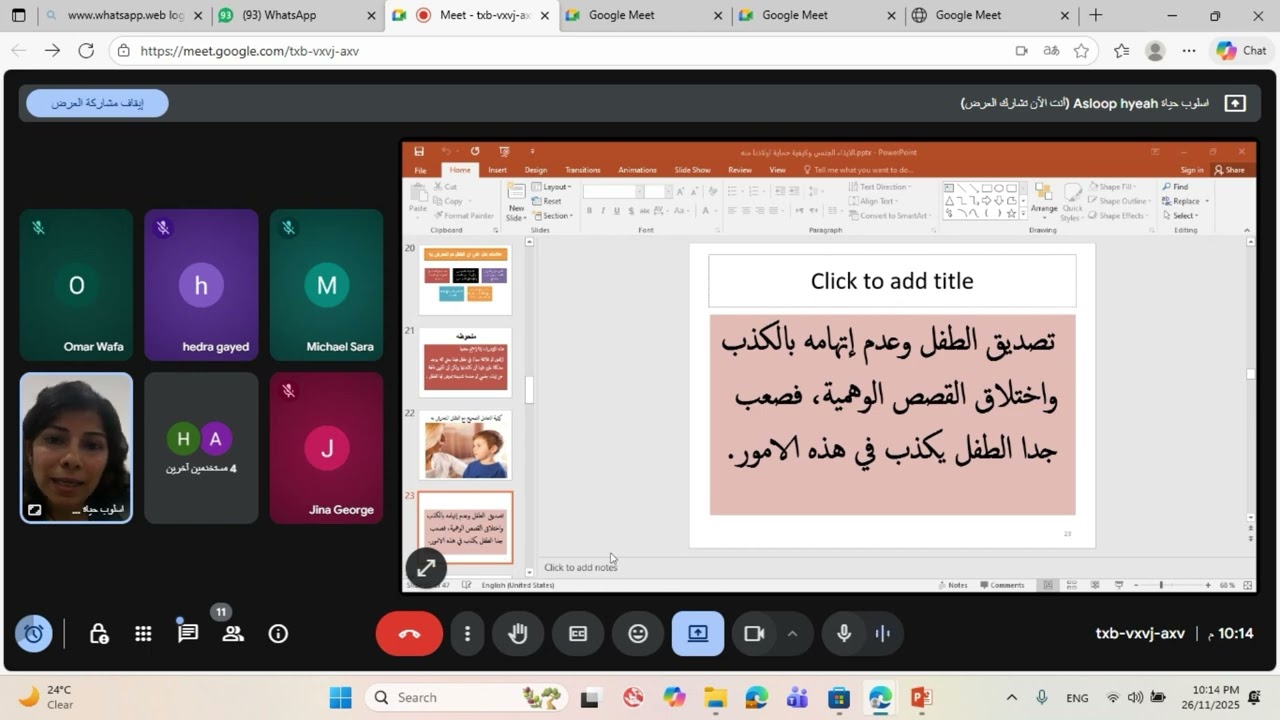The height and width of the screenshot is (720, 1280).
Task: Leave the call with red hang-up button
Action: click(409, 634)
